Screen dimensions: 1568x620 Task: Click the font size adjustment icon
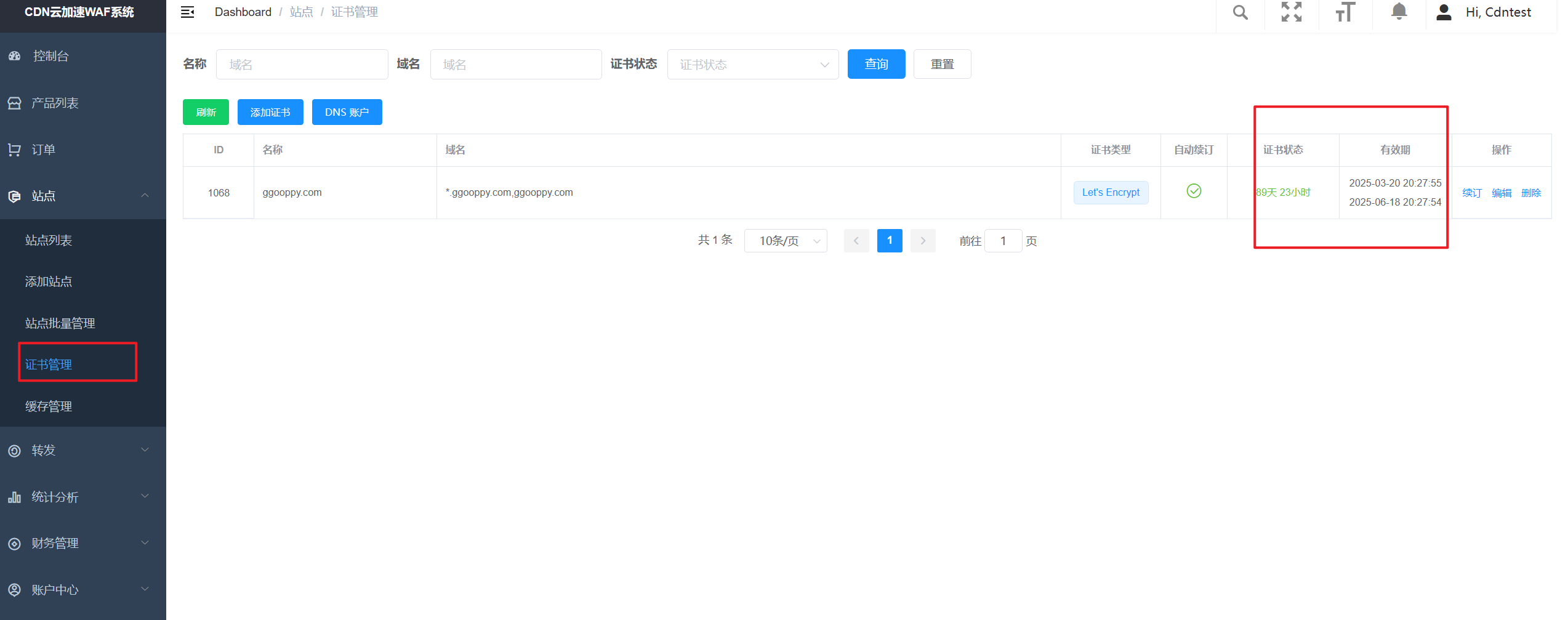(1345, 12)
